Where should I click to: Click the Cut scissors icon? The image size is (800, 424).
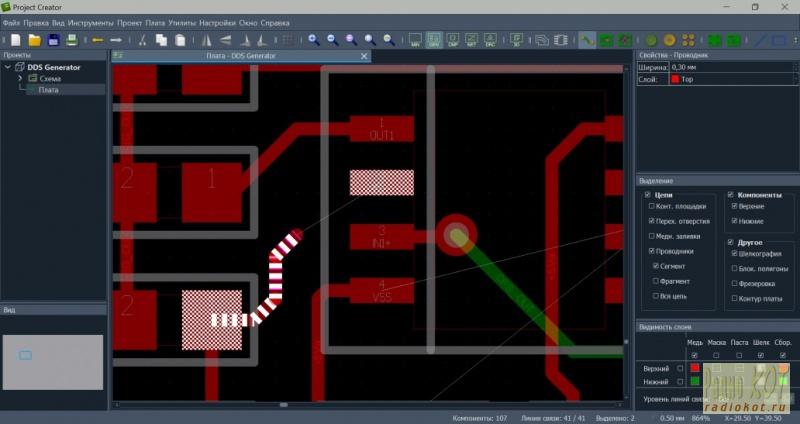point(143,40)
